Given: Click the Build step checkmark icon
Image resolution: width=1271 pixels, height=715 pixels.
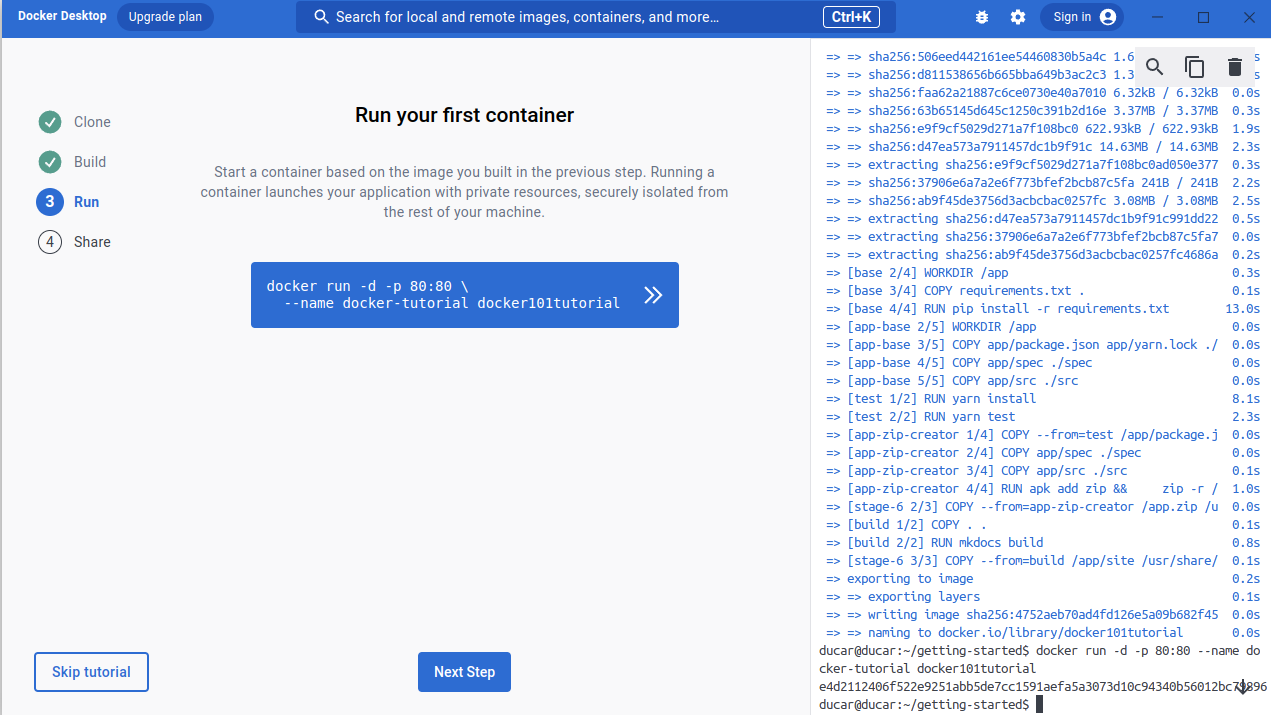Looking at the screenshot, I should 50,162.
